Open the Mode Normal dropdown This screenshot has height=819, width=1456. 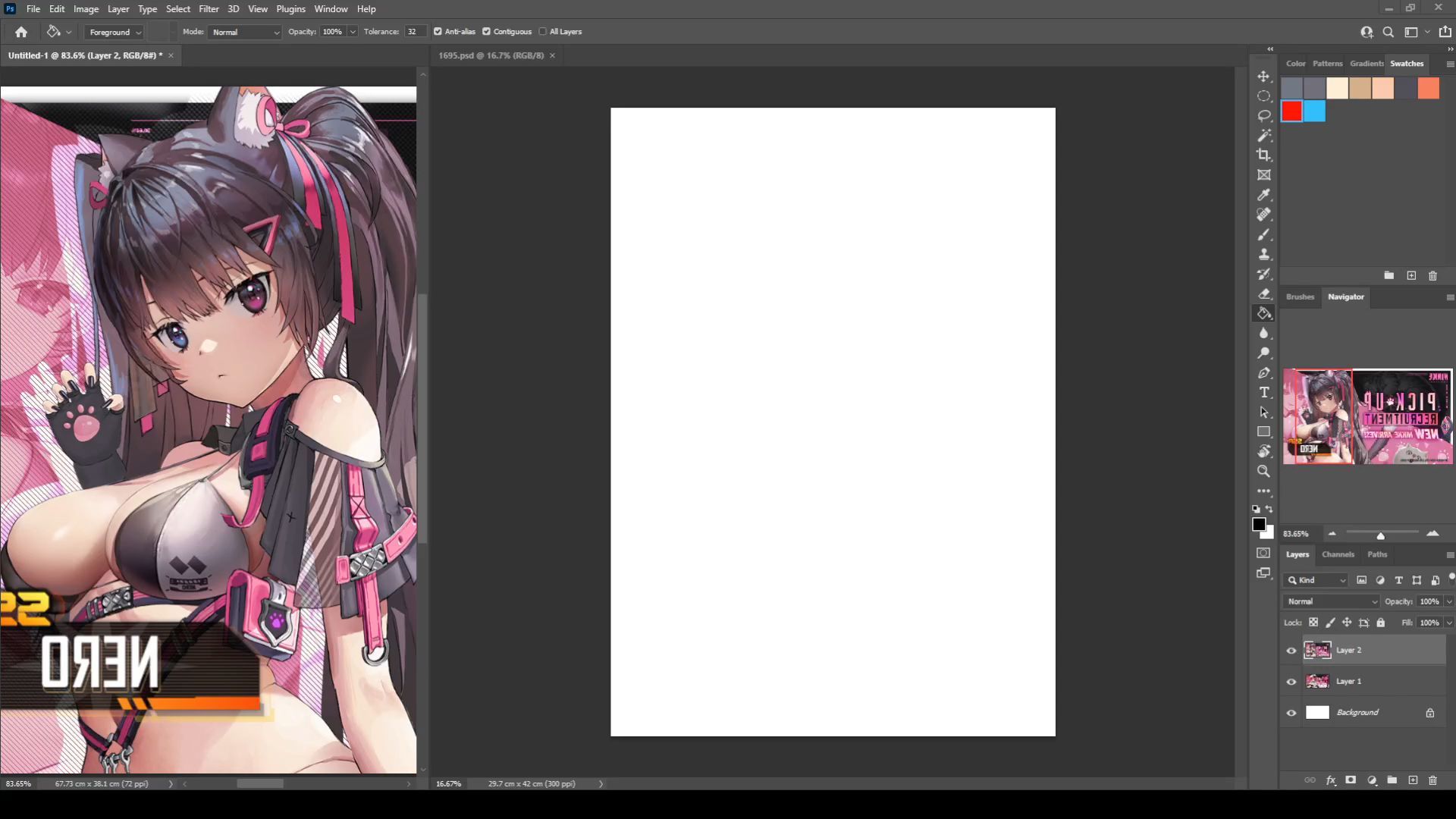(x=246, y=32)
